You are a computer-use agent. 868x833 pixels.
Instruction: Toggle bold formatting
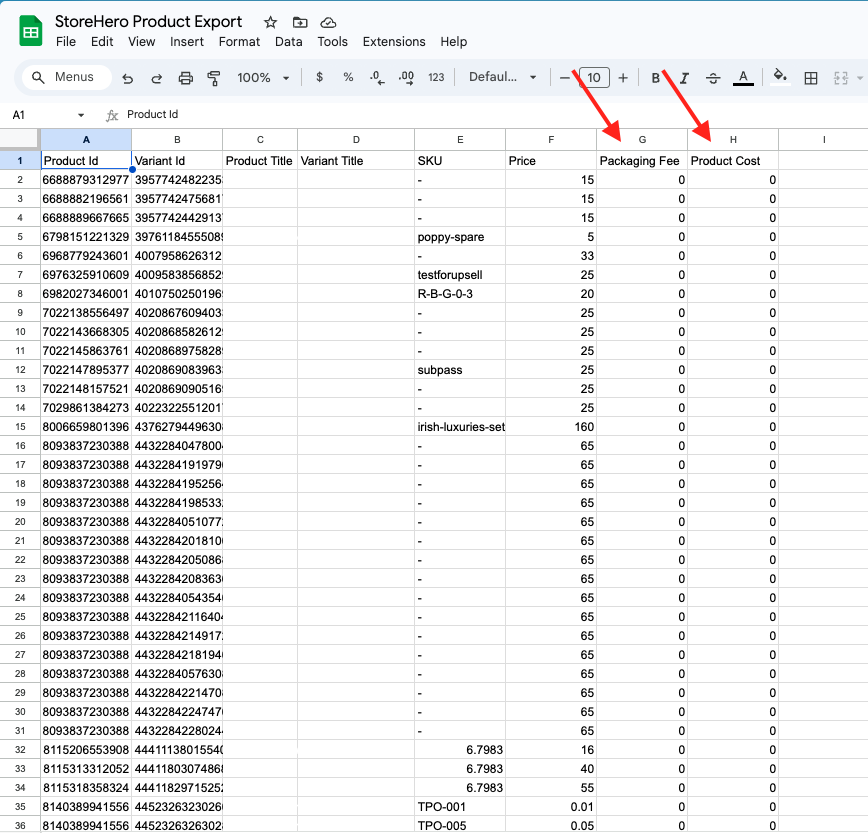[x=656, y=78]
